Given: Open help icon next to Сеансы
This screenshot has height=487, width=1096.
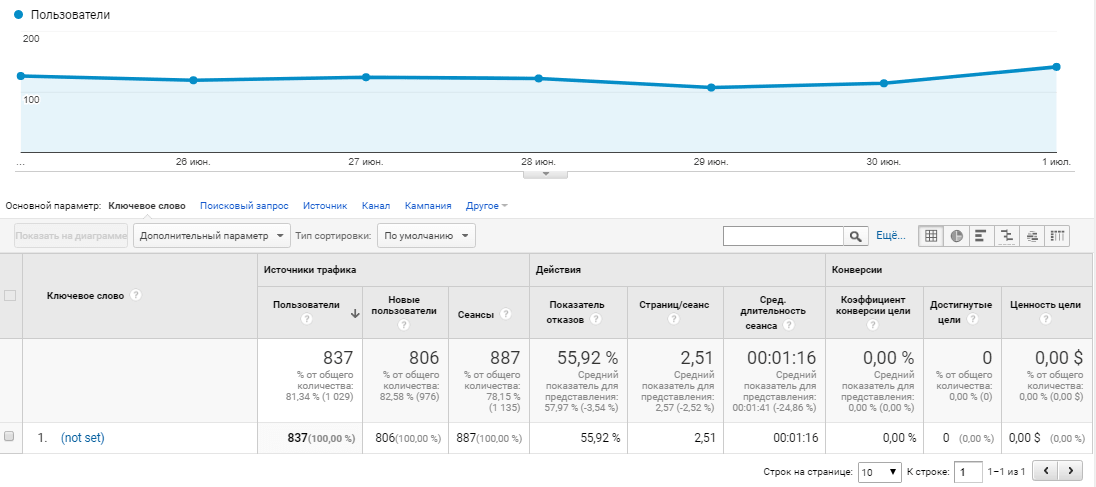Looking at the screenshot, I should [x=505, y=314].
